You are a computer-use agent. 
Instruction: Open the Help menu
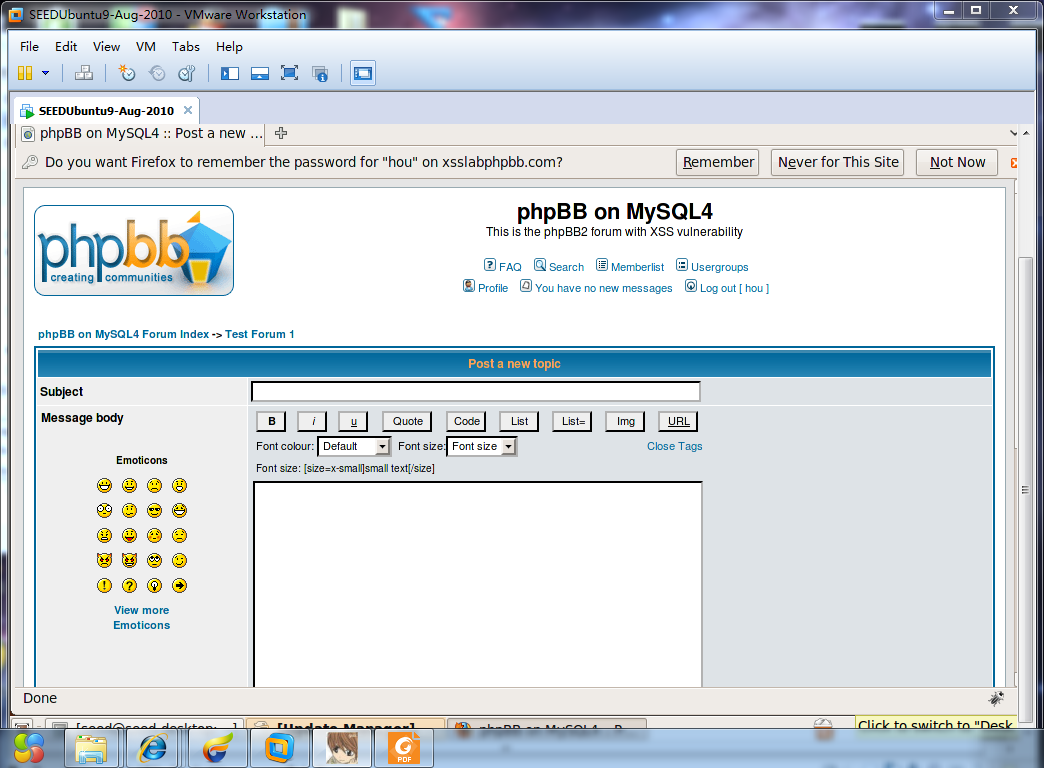pos(229,47)
